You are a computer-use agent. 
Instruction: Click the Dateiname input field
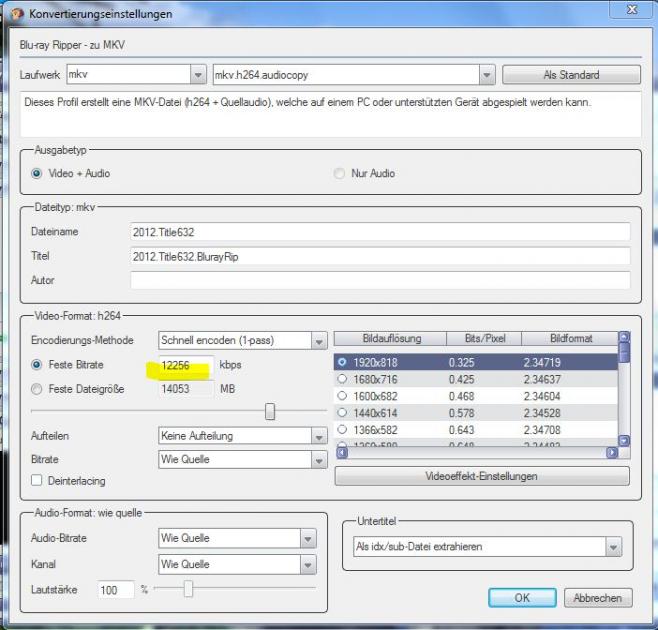380,232
